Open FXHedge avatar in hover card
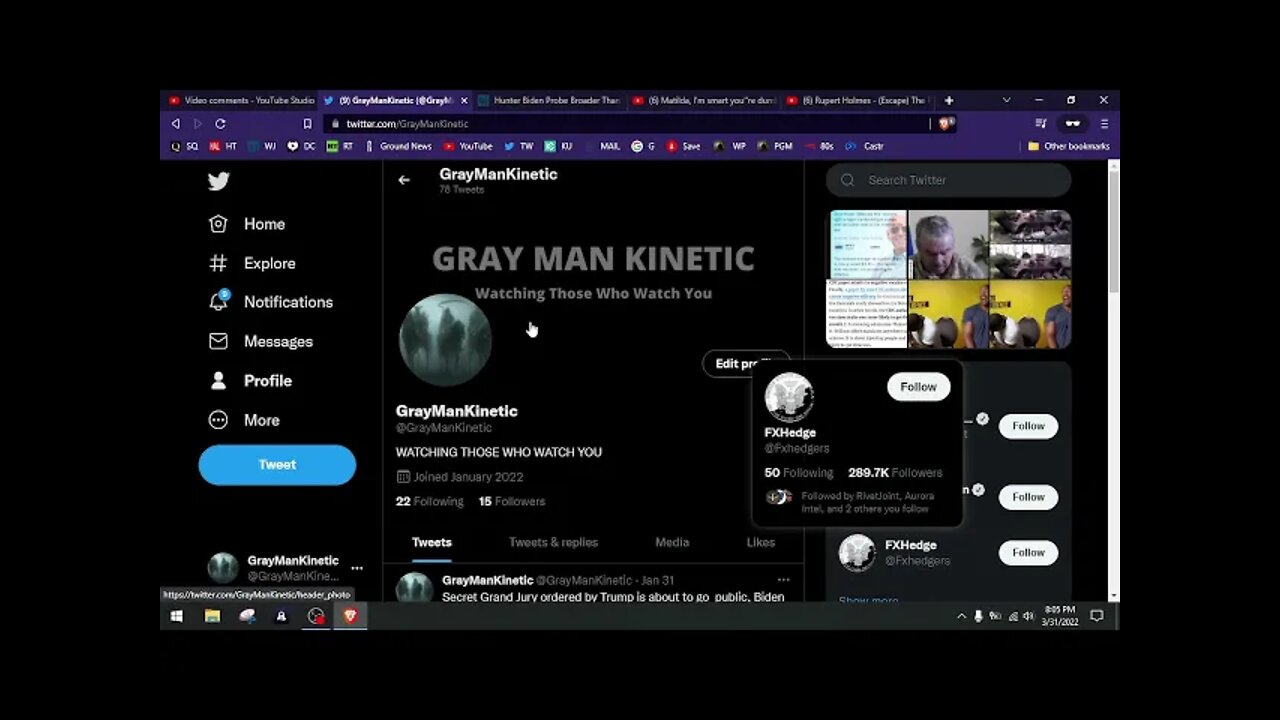Screen dimensions: 1280x720 point(789,397)
